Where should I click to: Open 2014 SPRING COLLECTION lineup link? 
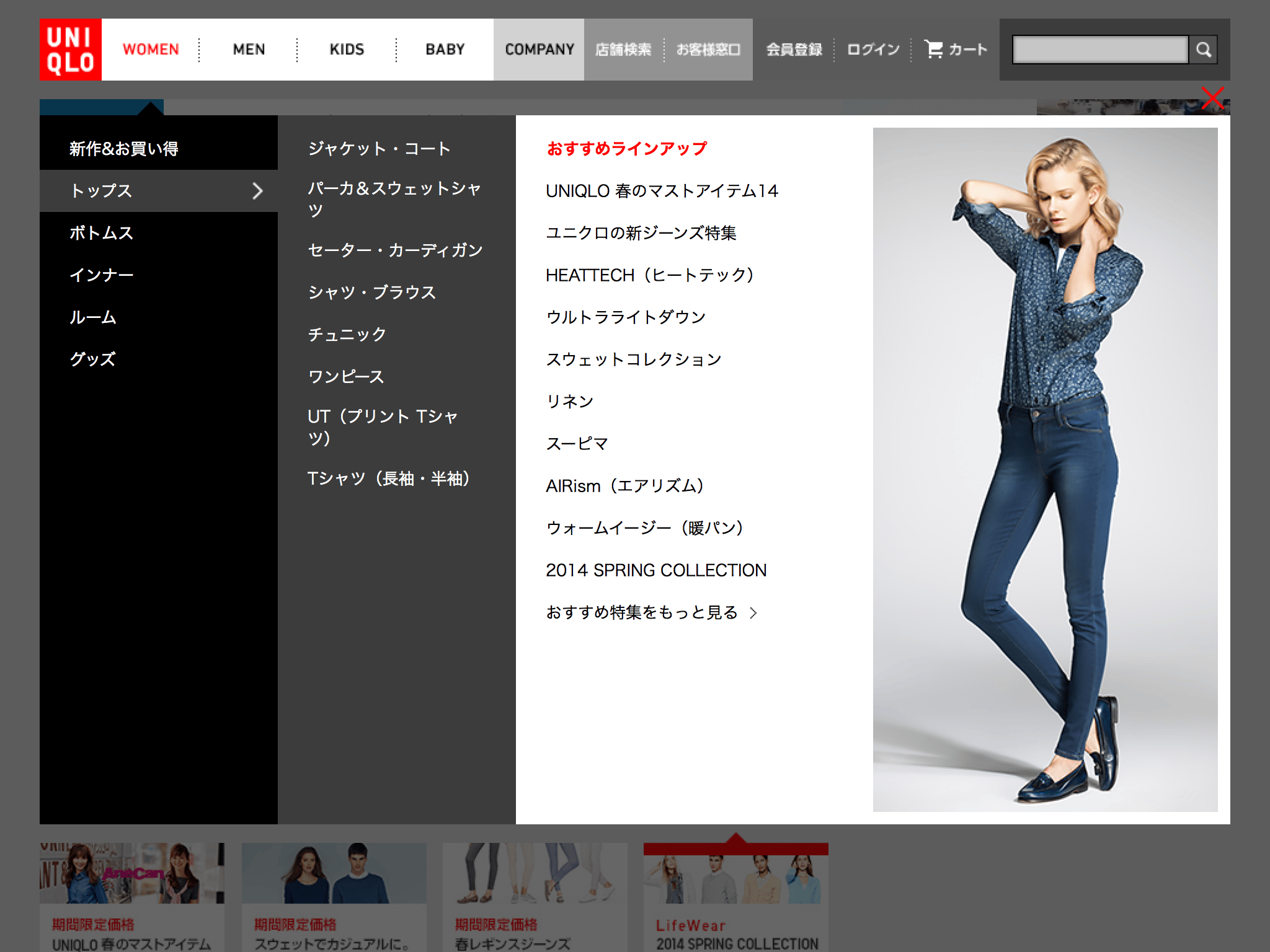coord(656,570)
